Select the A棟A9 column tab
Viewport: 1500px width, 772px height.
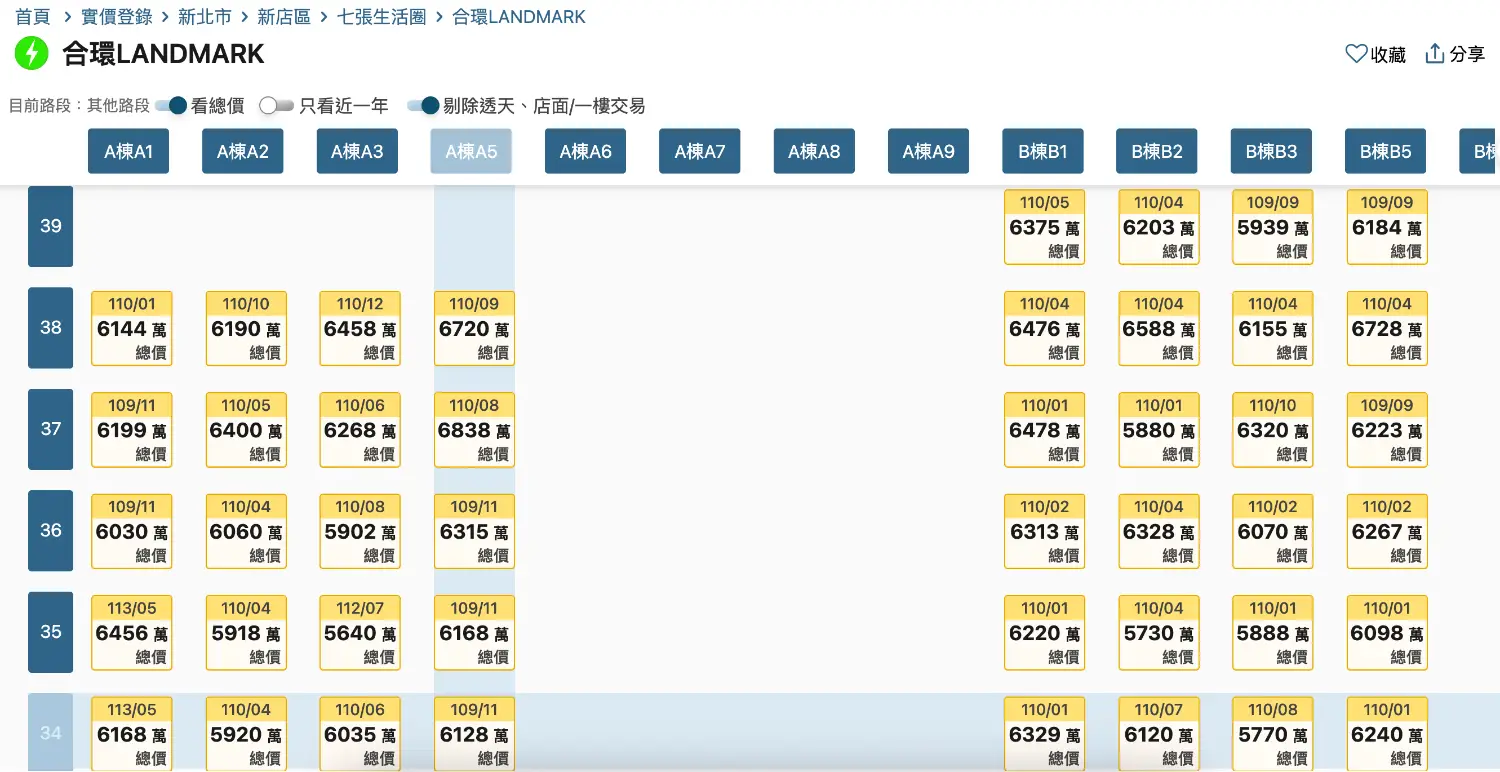pos(928,151)
